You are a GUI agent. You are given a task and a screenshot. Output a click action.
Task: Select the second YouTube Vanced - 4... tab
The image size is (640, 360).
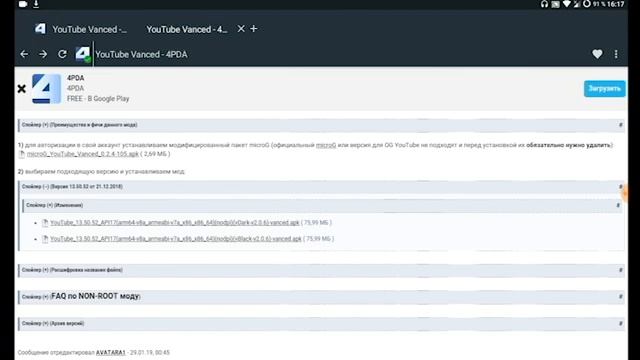[x=187, y=29]
